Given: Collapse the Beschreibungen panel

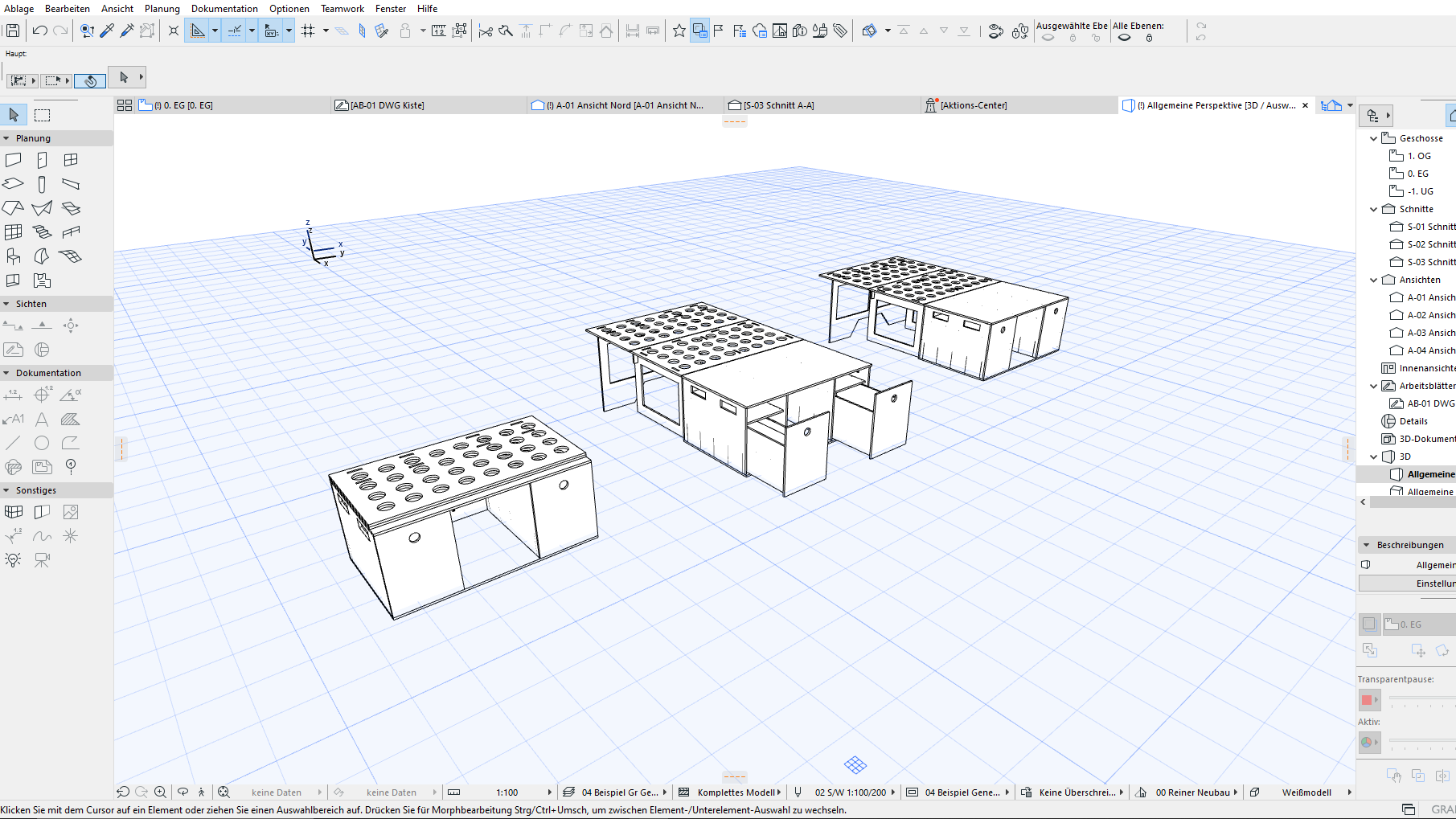Looking at the screenshot, I should click(1366, 545).
